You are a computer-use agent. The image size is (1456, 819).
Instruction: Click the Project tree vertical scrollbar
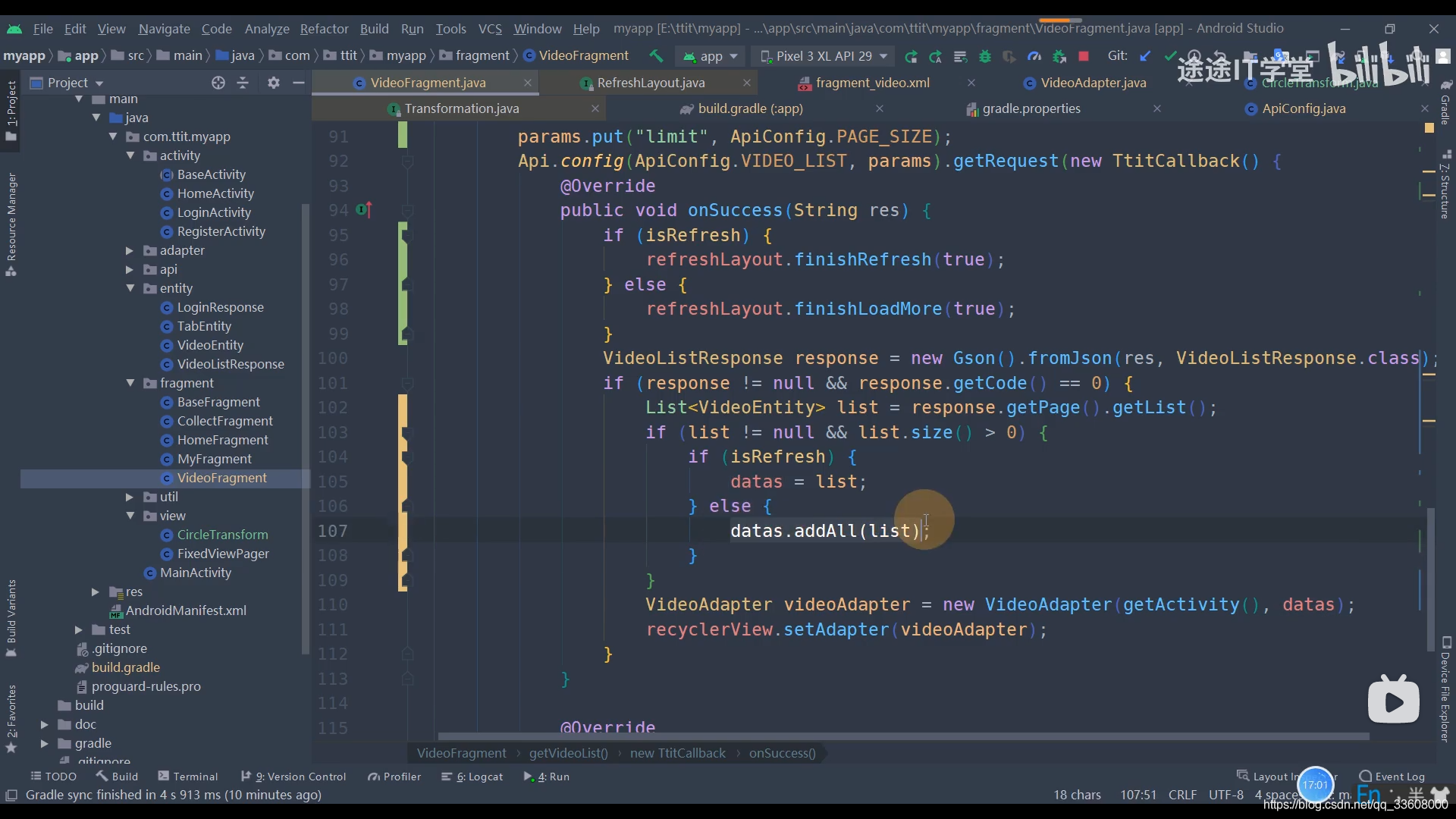click(306, 428)
